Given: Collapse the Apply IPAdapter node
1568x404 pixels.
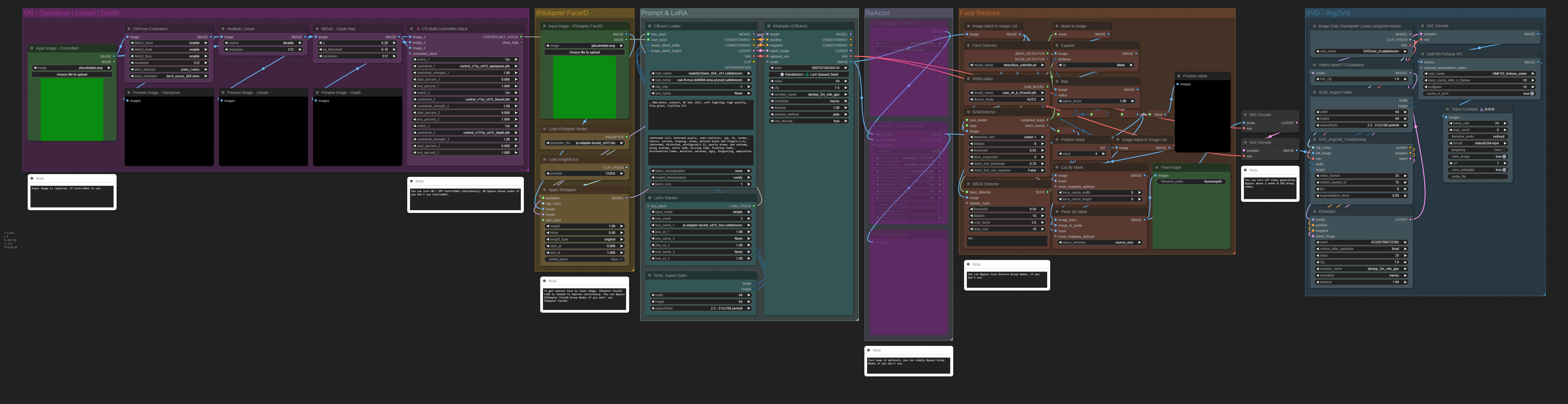Looking at the screenshot, I should point(544,190).
